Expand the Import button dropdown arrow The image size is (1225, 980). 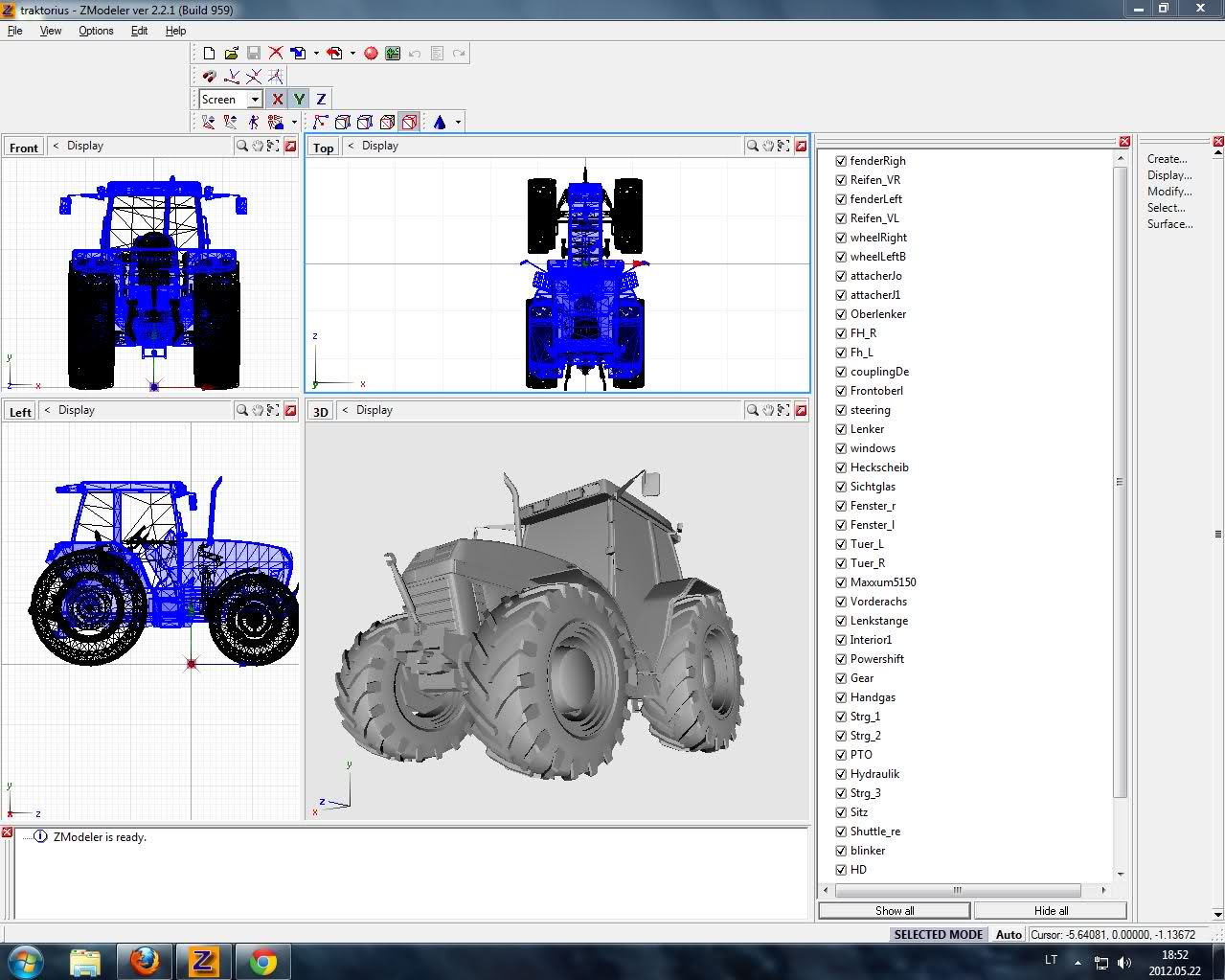click(316, 54)
